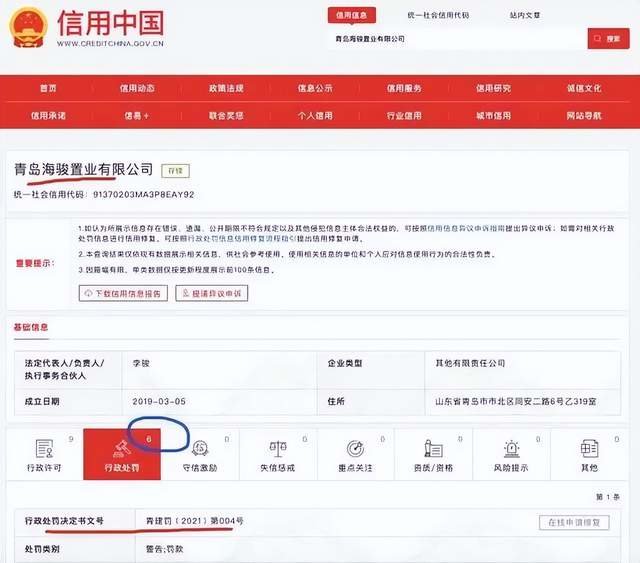The image size is (640, 563).
Task: Open the 信用动态 navigation item
Action: point(137,88)
